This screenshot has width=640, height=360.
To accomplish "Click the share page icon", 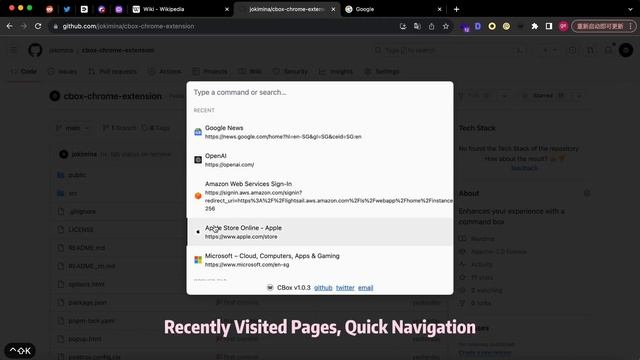I will tap(431, 26).
